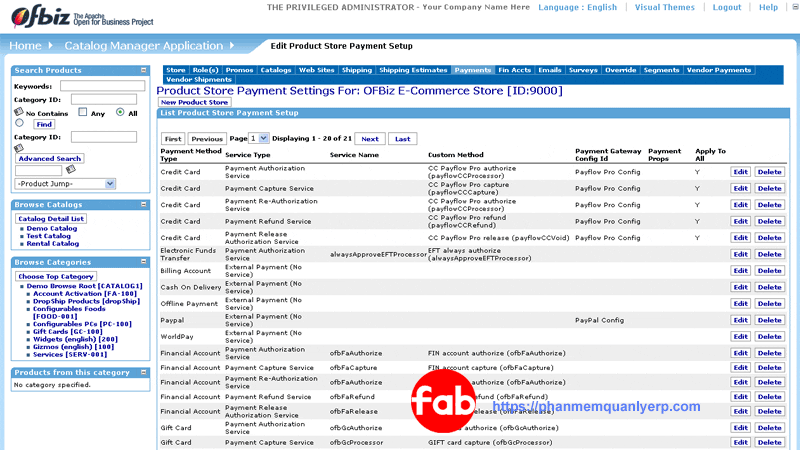The height and width of the screenshot is (450, 800).
Task: Click the Logout link
Action: pyautogui.click(x=727, y=7)
